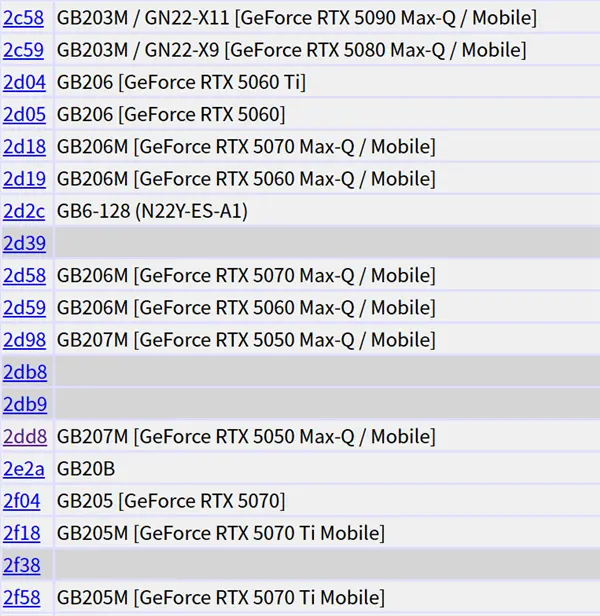Click the GB207M RTX 5050 name beside 2d98
The height and width of the screenshot is (616, 600).
click(246, 340)
